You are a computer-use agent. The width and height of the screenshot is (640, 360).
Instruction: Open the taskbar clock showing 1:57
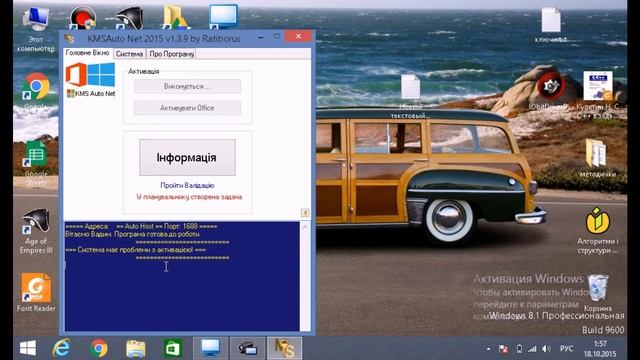[x=600, y=349]
